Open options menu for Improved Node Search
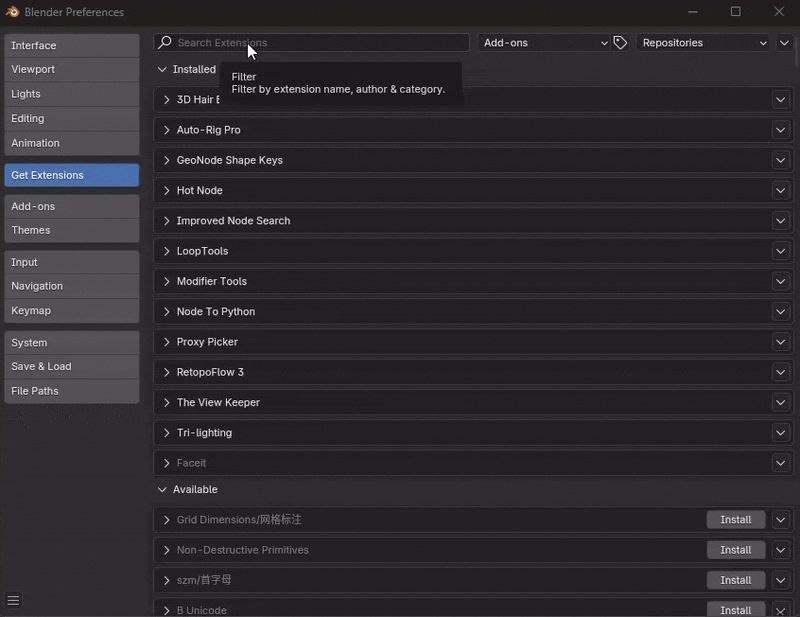Image resolution: width=800 pixels, height=617 pixels. coord(780,220)
